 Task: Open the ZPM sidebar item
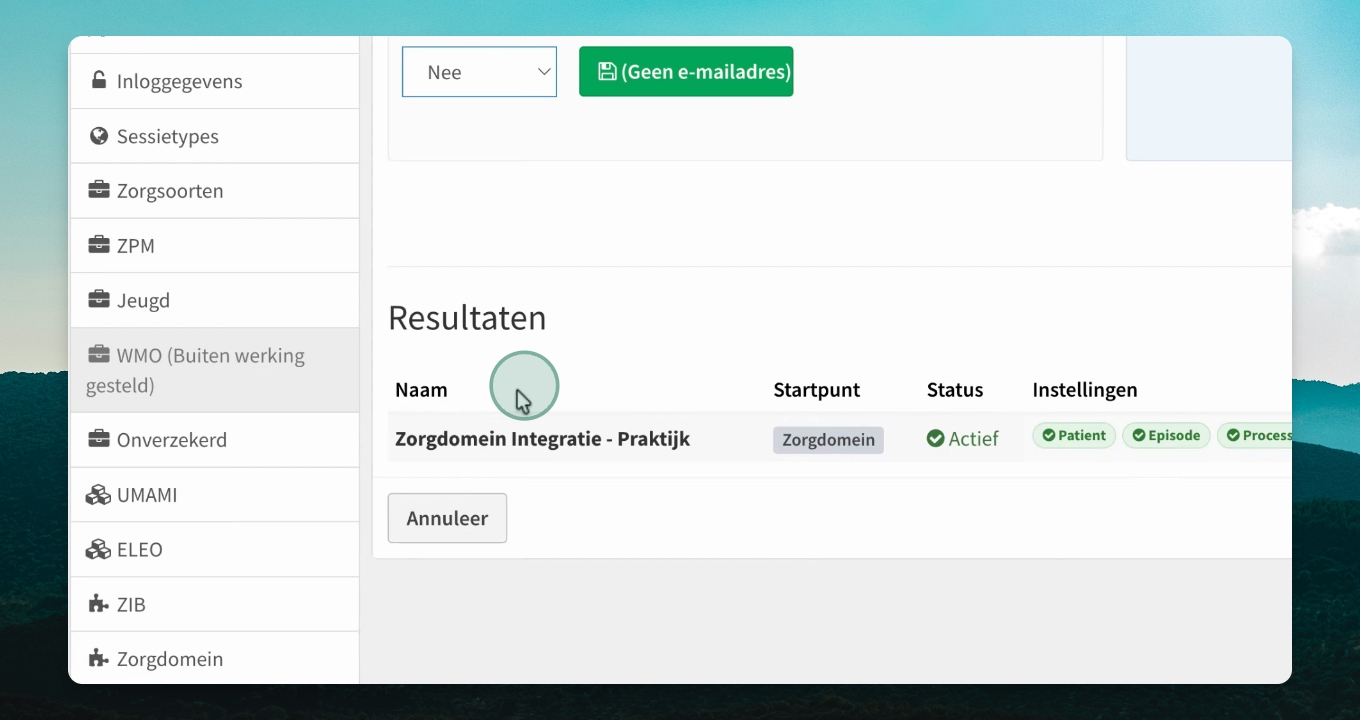[x=214, y=245]
